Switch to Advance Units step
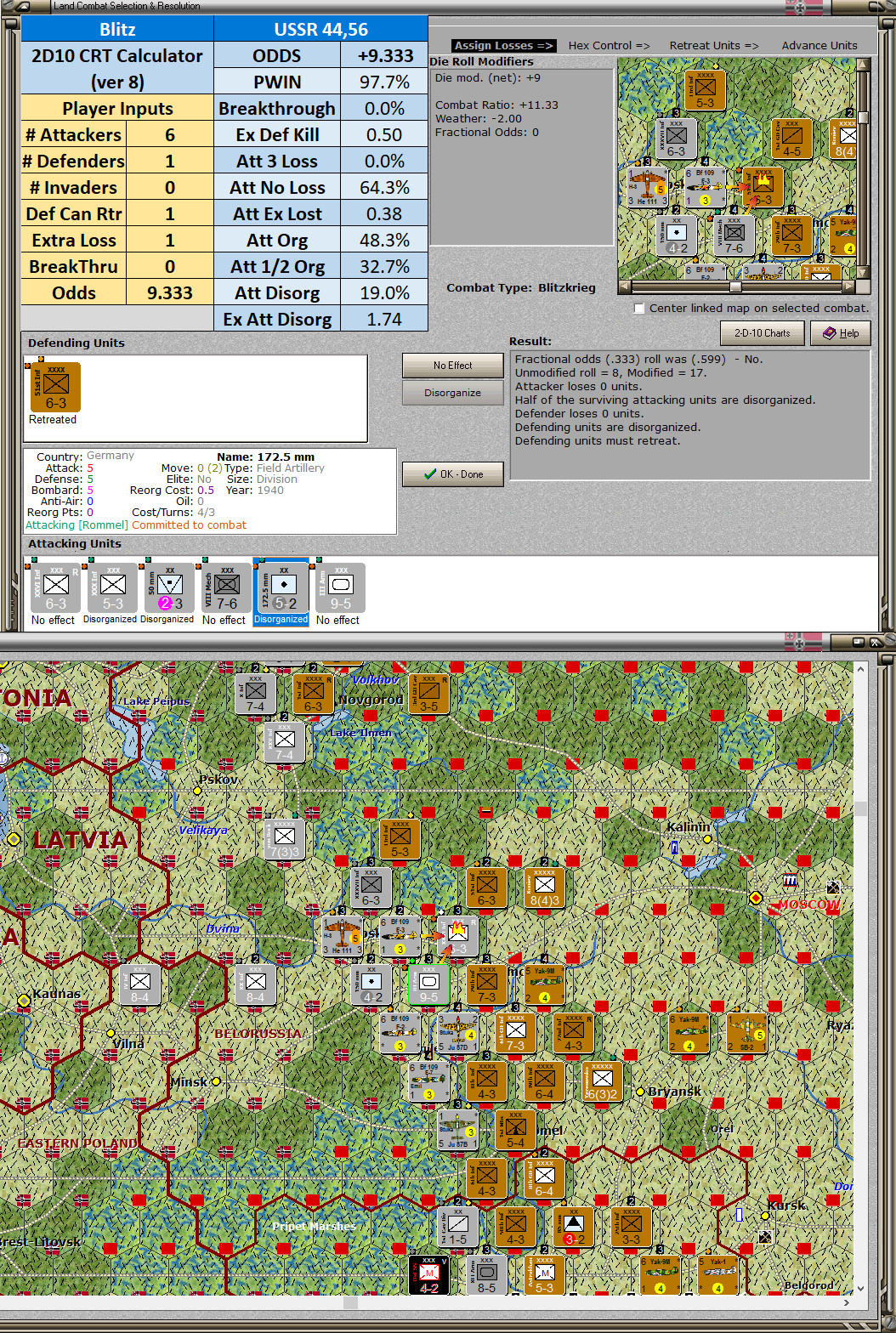The width and height of the screenshot is (896, 1333). (x=819, y=45)
